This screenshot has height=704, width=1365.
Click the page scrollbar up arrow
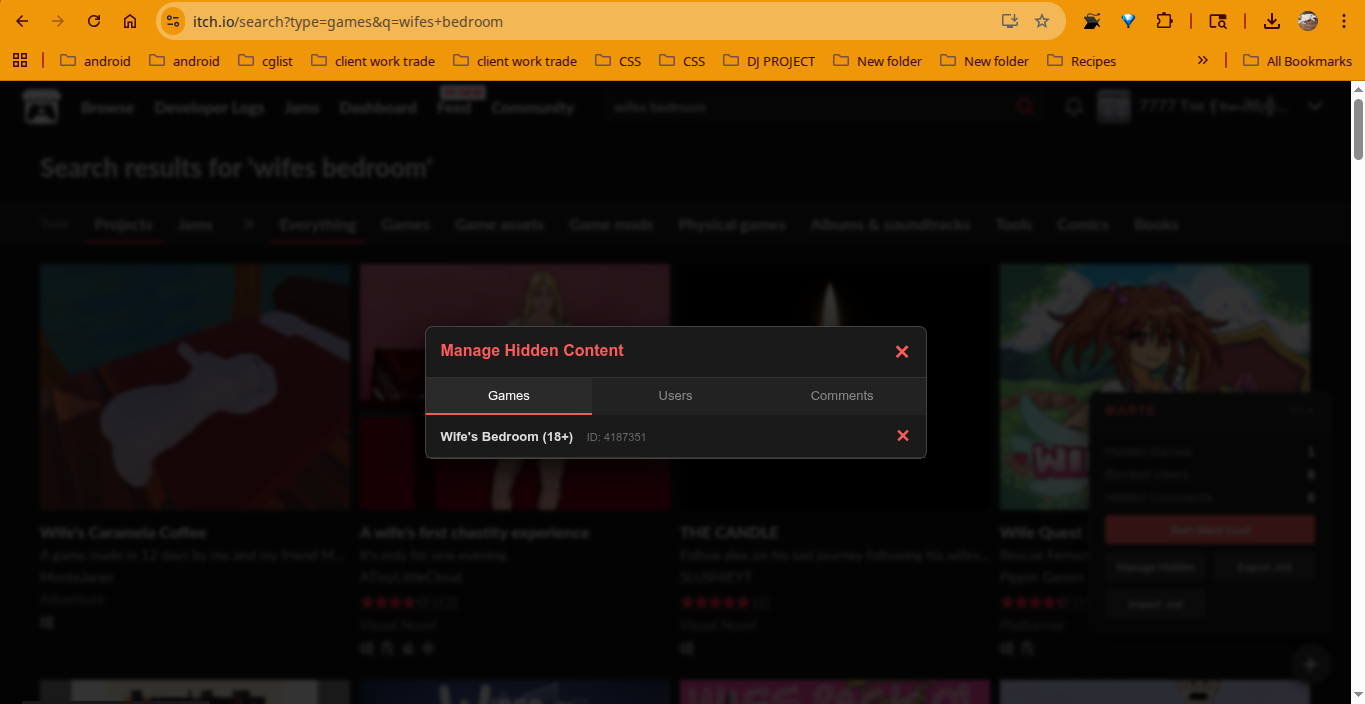1357,90
